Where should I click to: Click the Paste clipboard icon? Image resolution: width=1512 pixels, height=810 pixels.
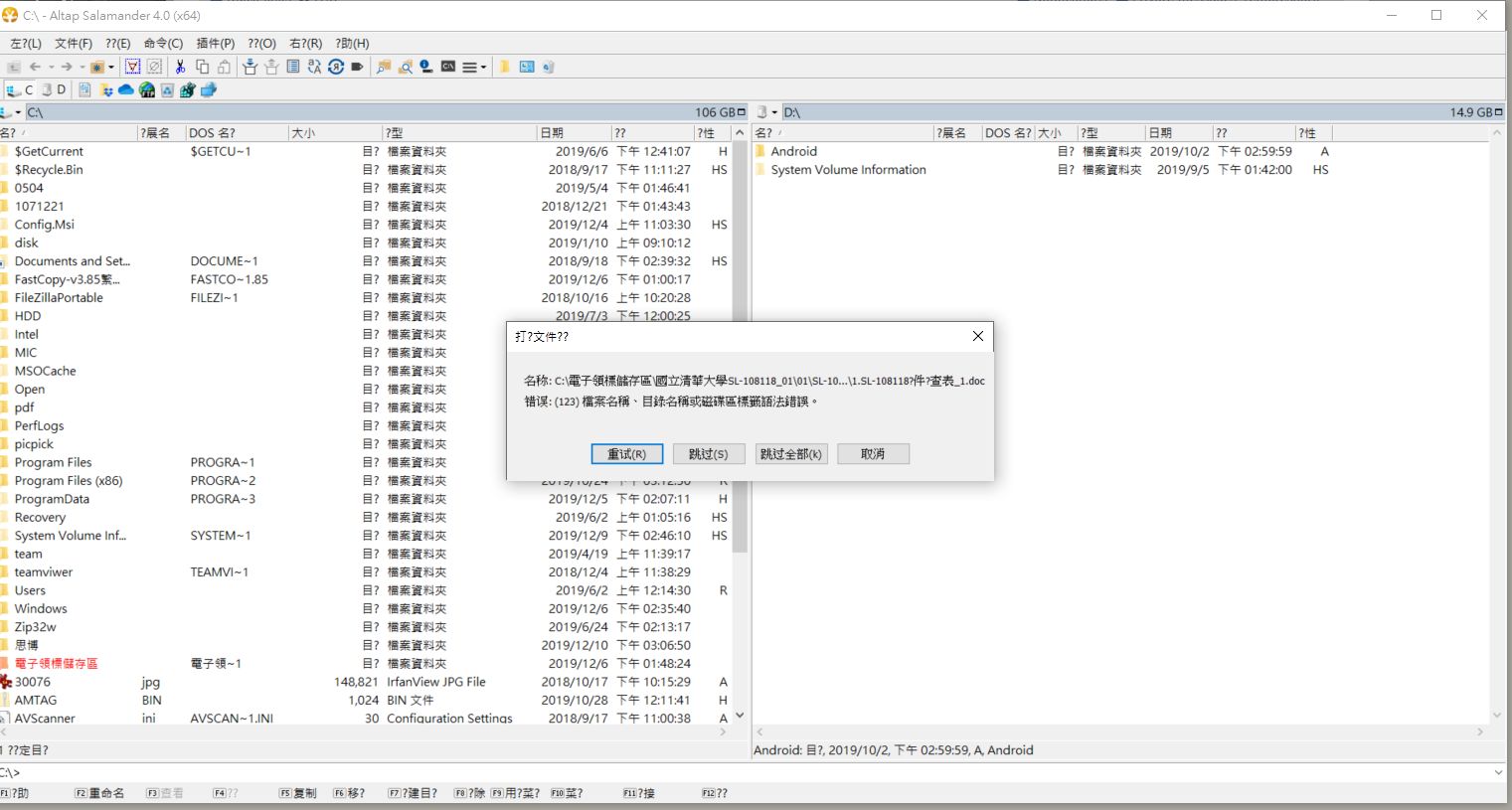224,67
